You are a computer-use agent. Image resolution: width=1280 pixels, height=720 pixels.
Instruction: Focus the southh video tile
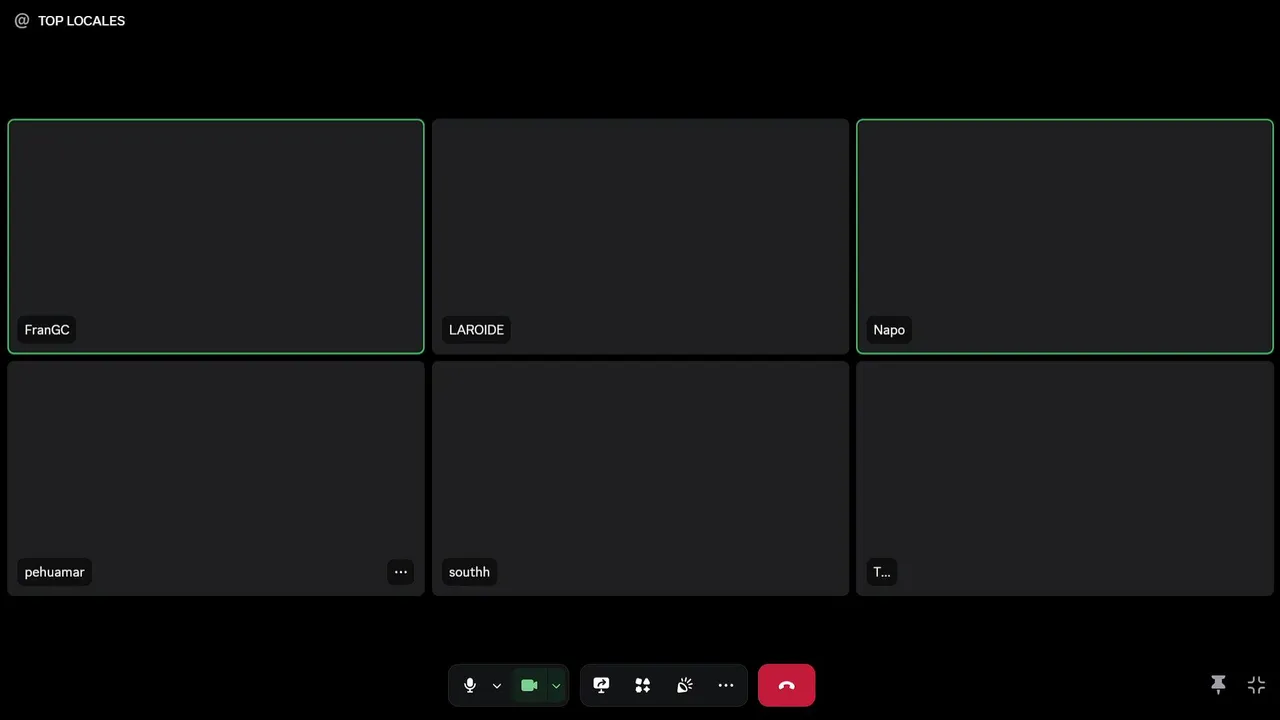click(x=640, y=479)
